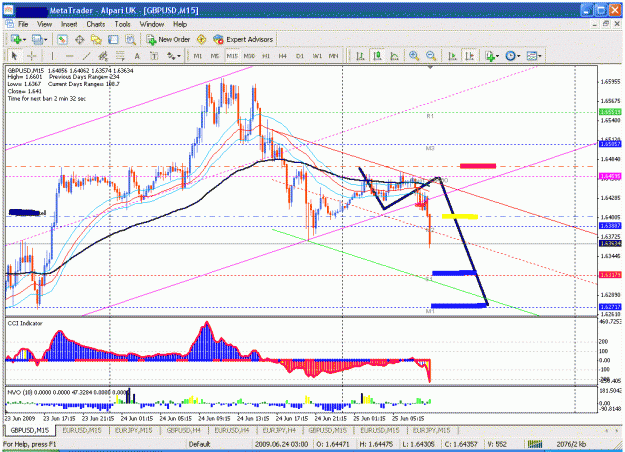Expand the Periods dropdown arrow

click(519, 56)
